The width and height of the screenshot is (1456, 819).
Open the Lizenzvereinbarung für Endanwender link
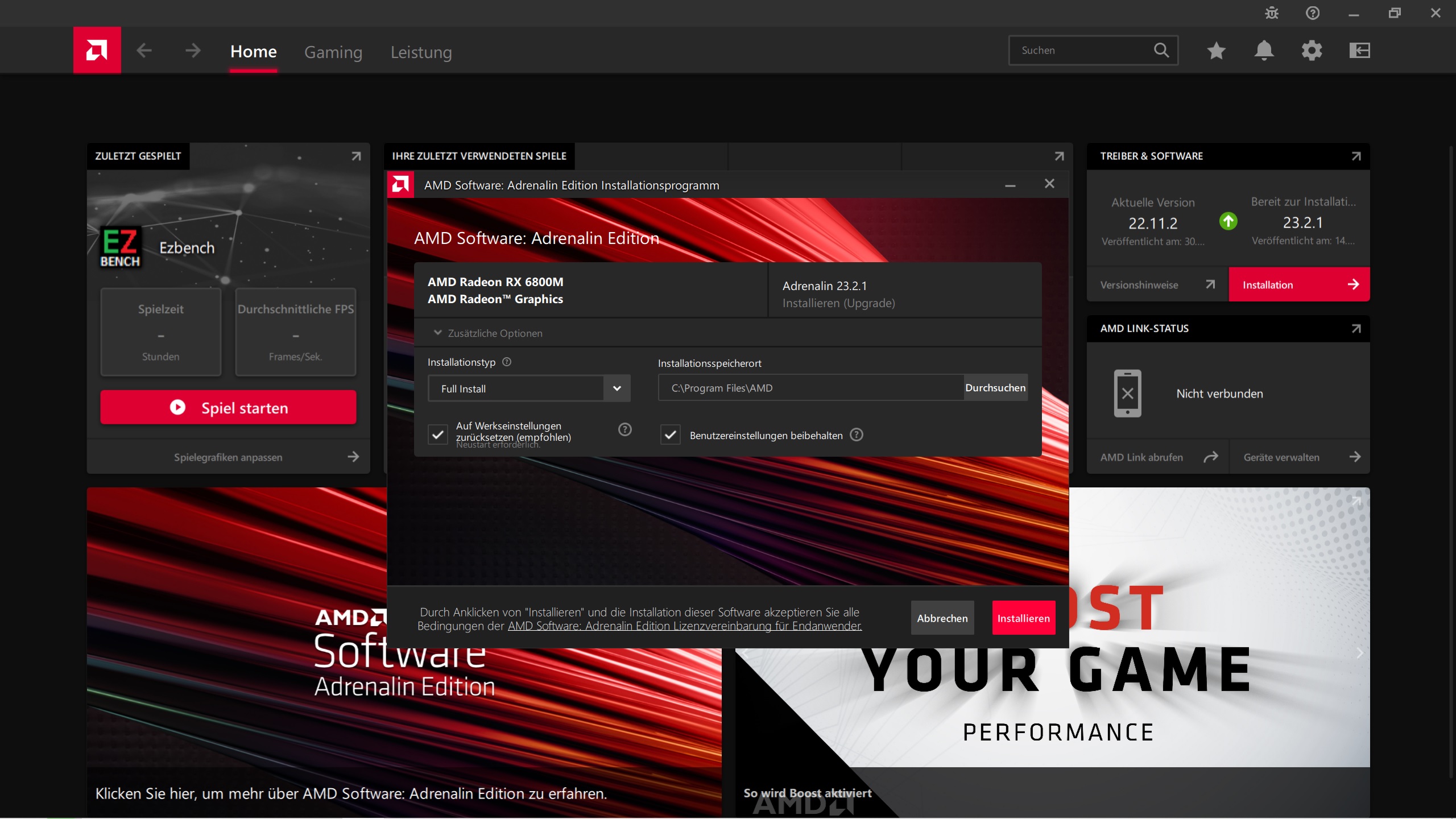point(684,626)
